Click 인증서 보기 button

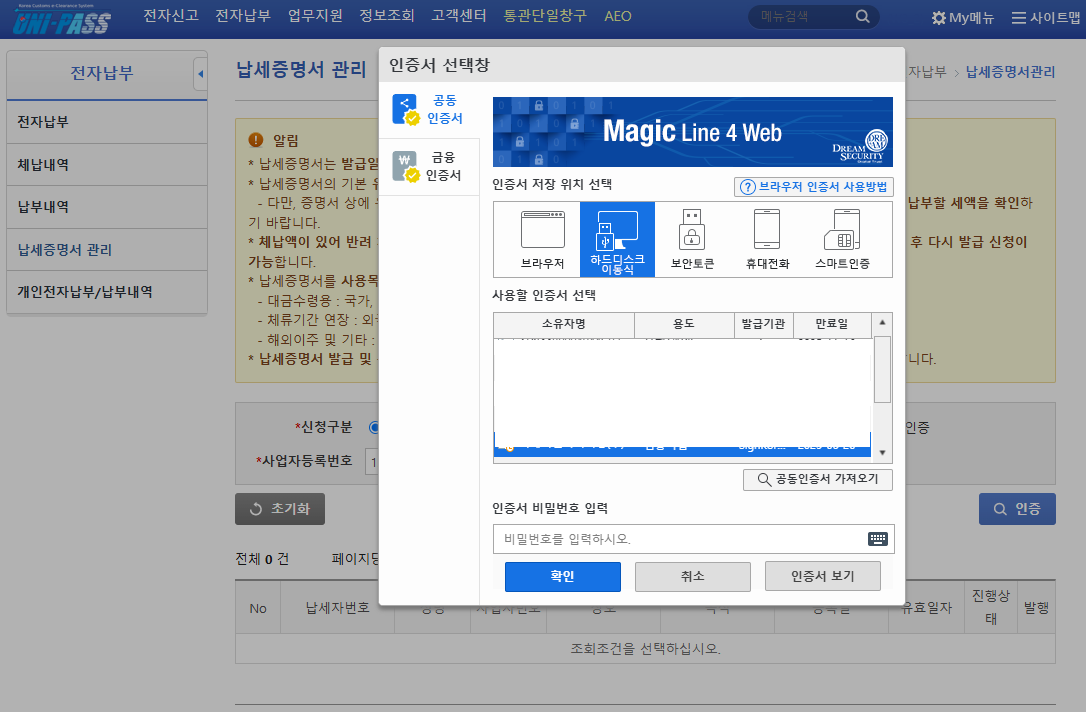(823, 576)
